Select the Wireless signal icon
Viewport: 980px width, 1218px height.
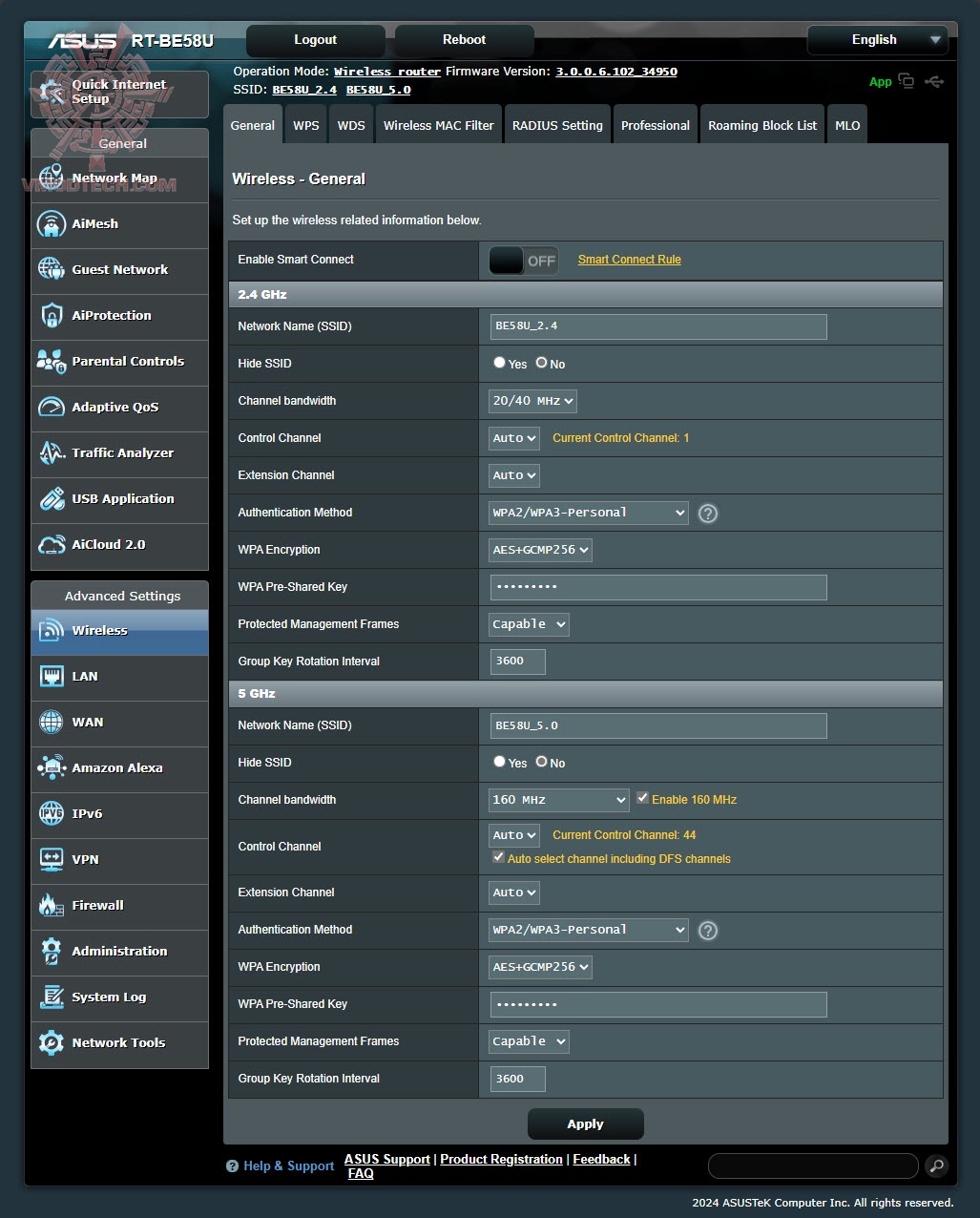point(52,631)
